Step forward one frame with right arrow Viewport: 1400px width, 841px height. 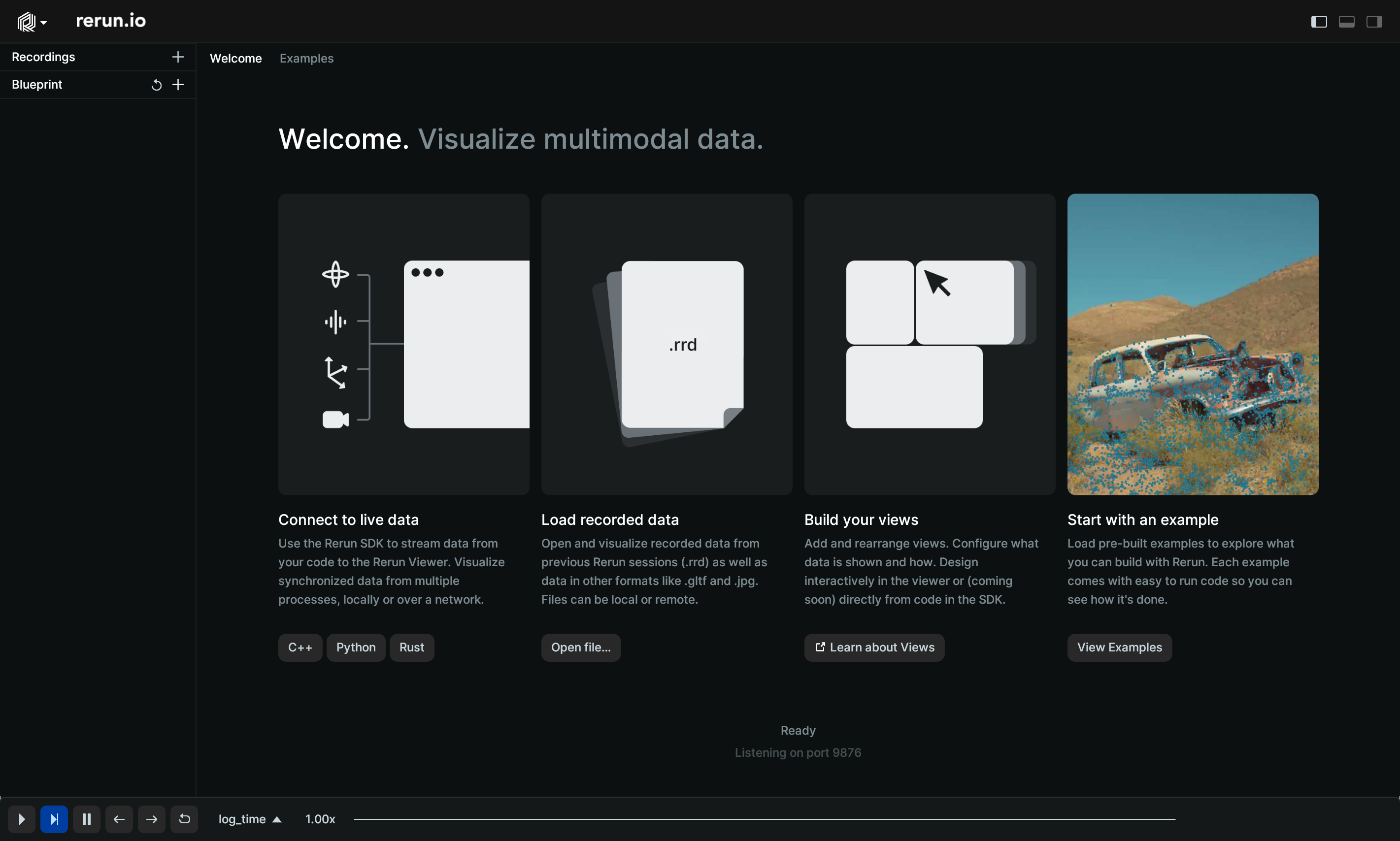tap(151, 819)
